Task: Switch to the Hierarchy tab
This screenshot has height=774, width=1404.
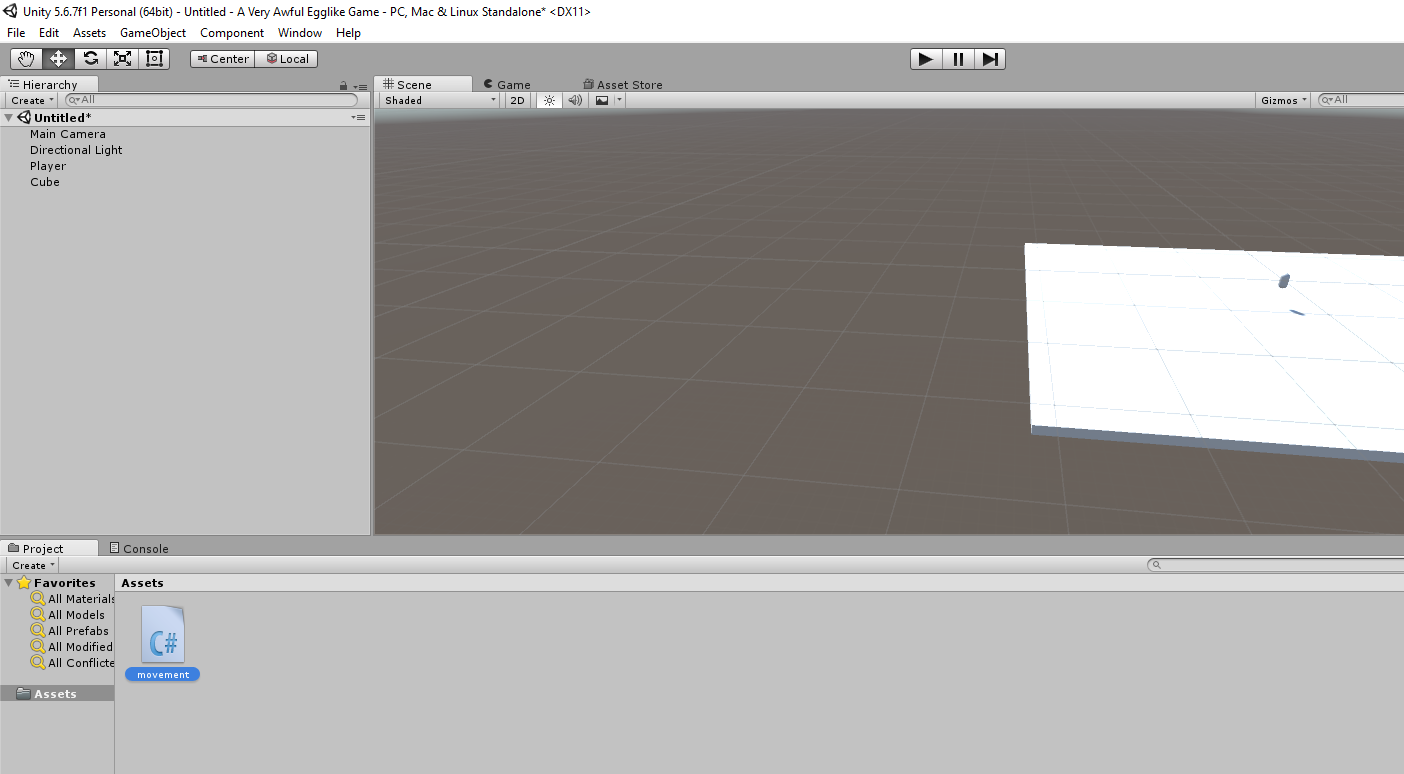Action: point(50,85)
